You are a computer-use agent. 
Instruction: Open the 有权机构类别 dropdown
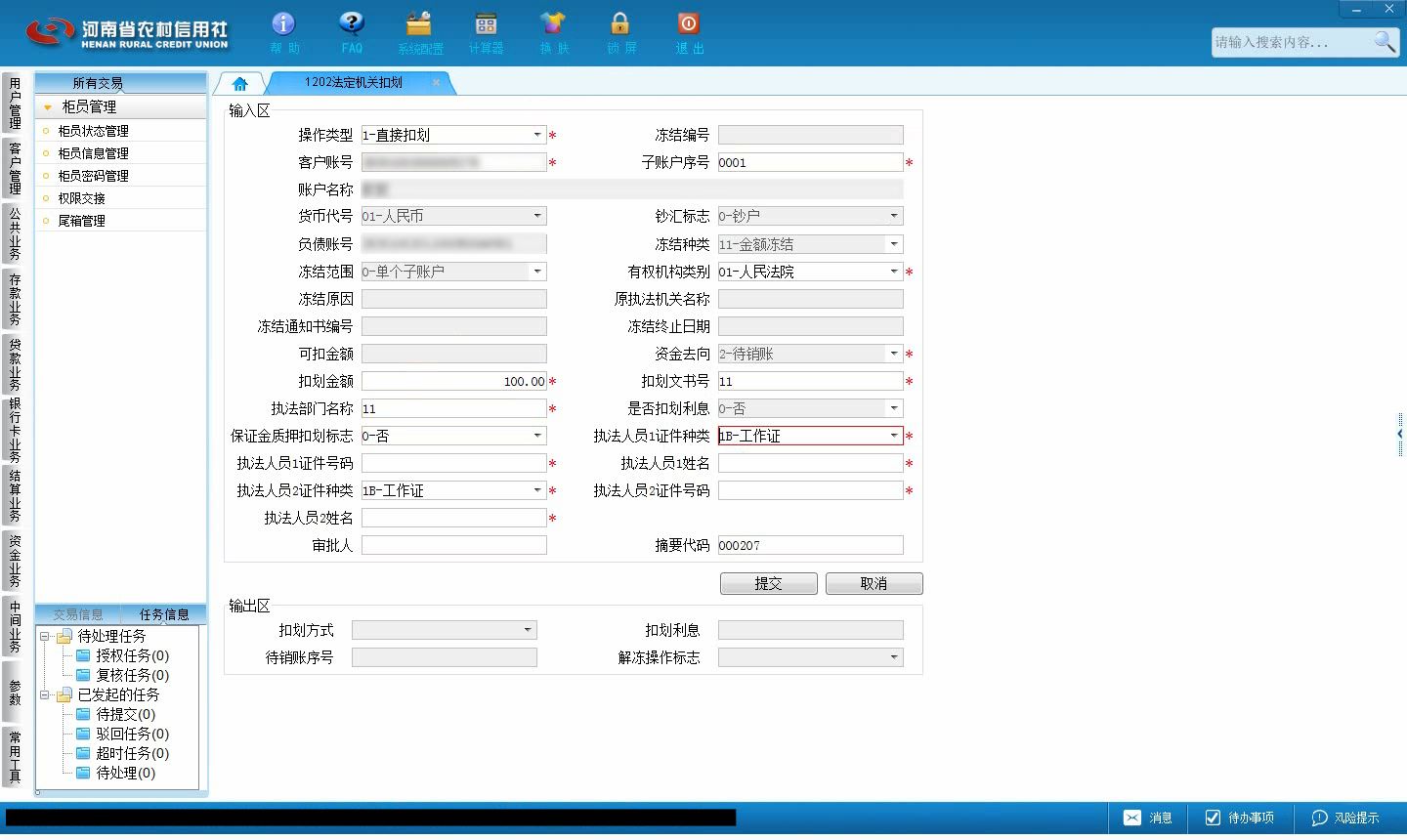coord(894,272)
